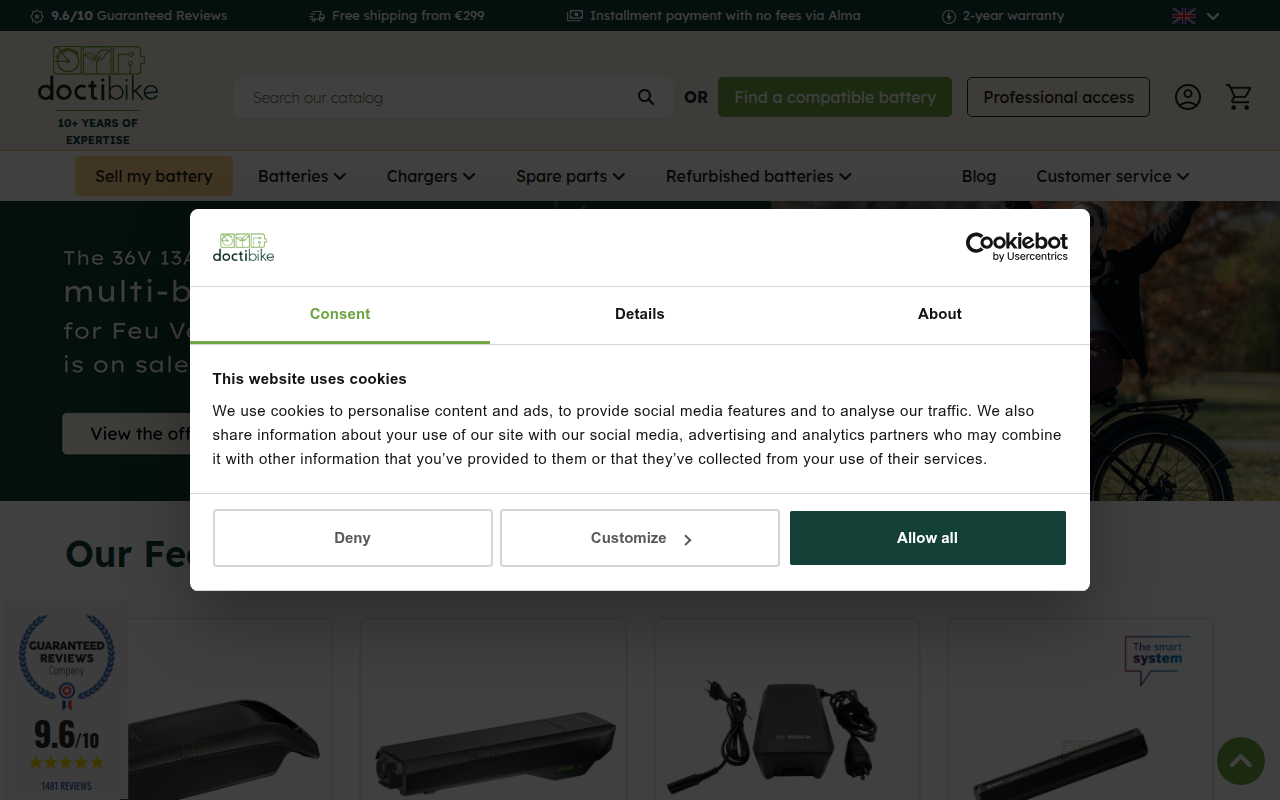Expand the Customer service menu
Viewport: 1280px width, 800px height.
pyautogui.click(x=1112, y=176)
